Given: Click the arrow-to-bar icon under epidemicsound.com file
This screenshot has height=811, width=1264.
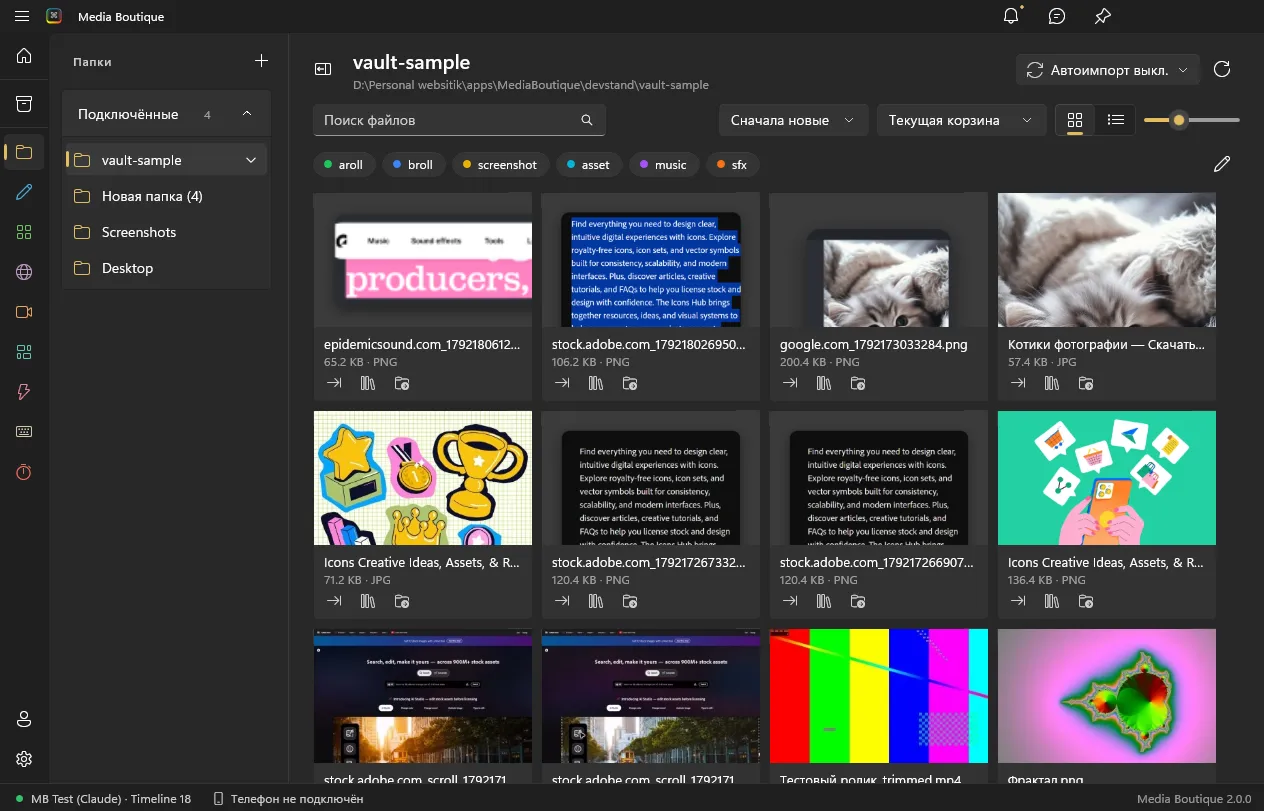Looking at the screenshot, I should point(334,383).
